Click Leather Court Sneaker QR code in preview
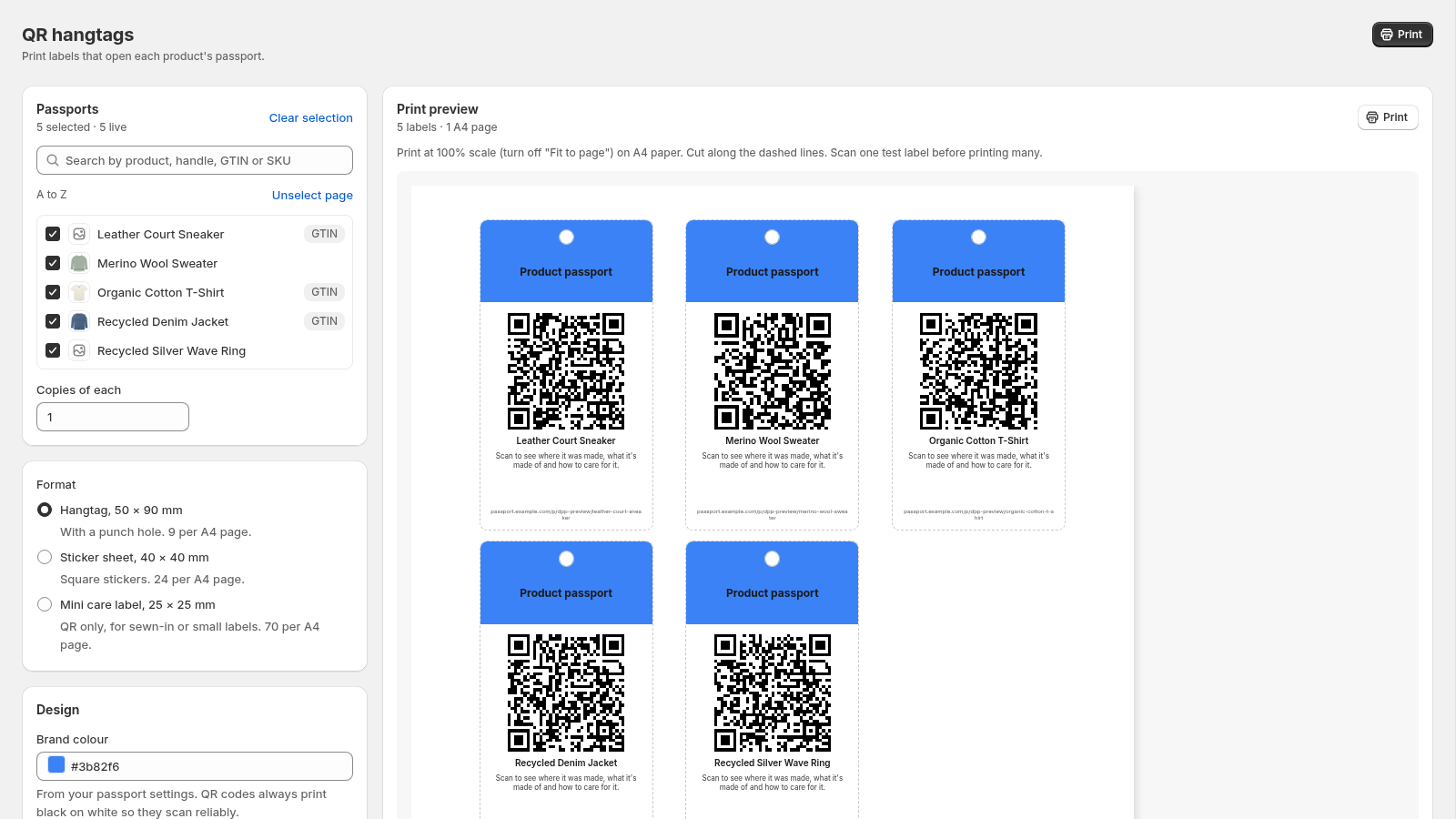1456x819 pixels. 566,371
